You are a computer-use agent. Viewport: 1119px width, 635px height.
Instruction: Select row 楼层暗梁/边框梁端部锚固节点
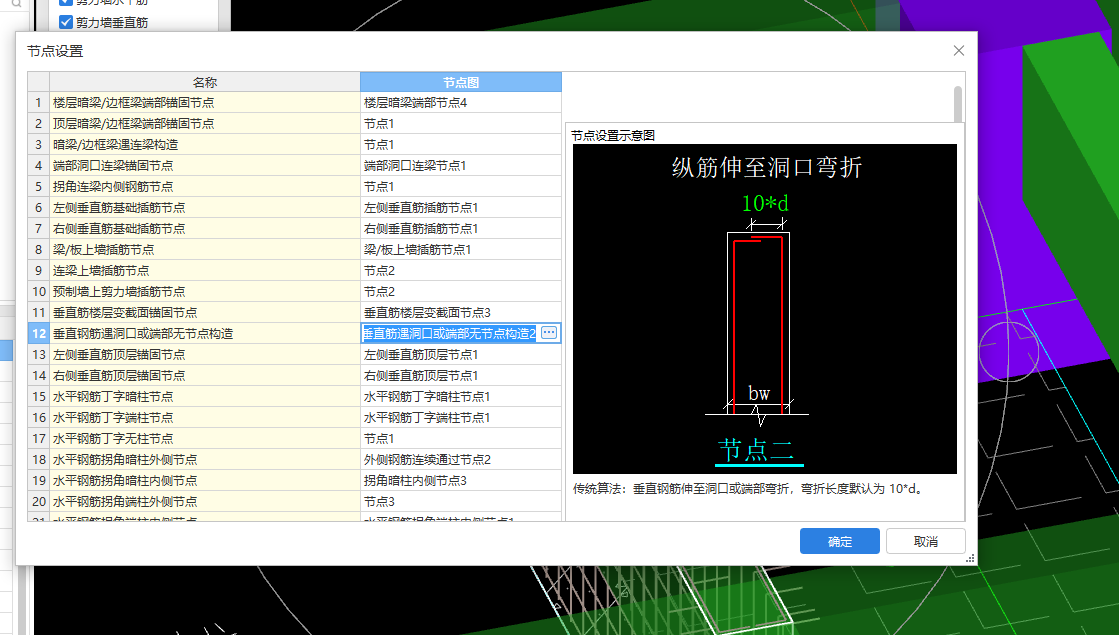(205, 103)
